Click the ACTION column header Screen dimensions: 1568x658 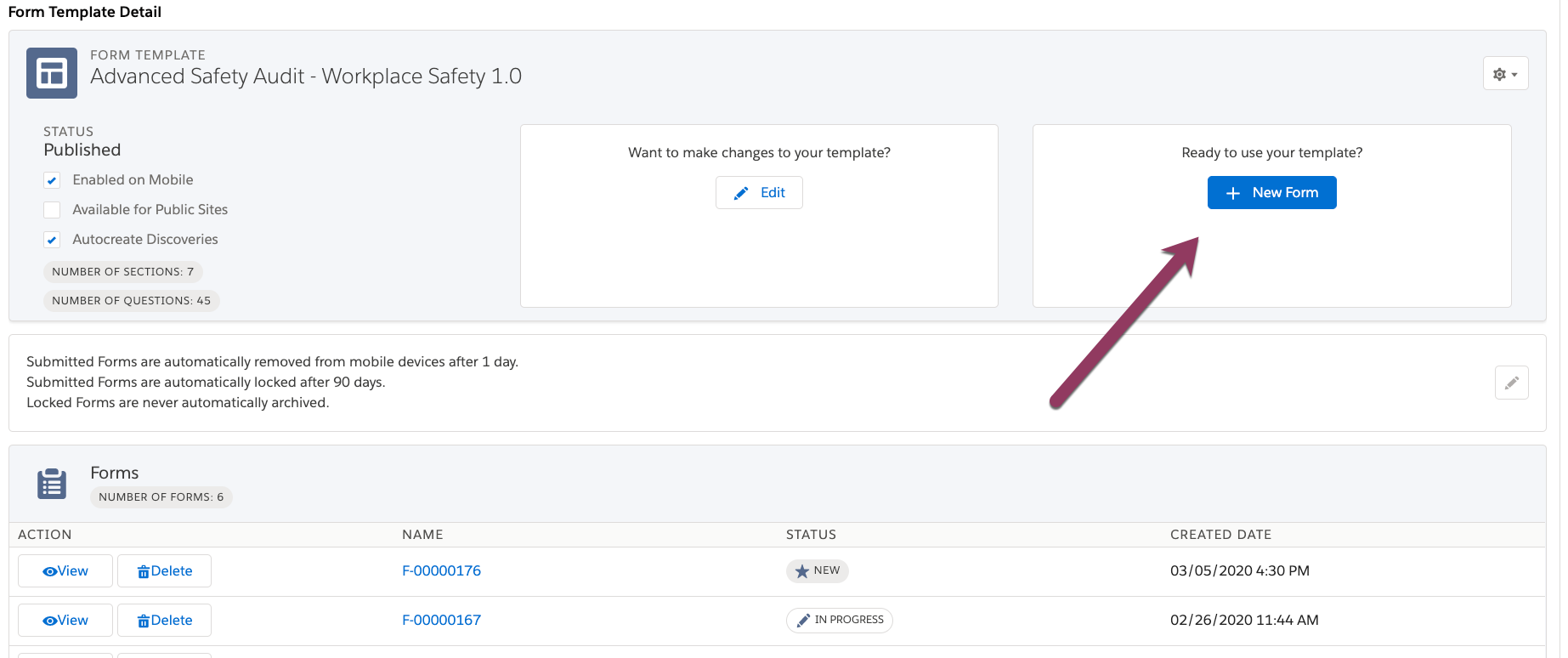pyautogui.click(x=45, y=535)
